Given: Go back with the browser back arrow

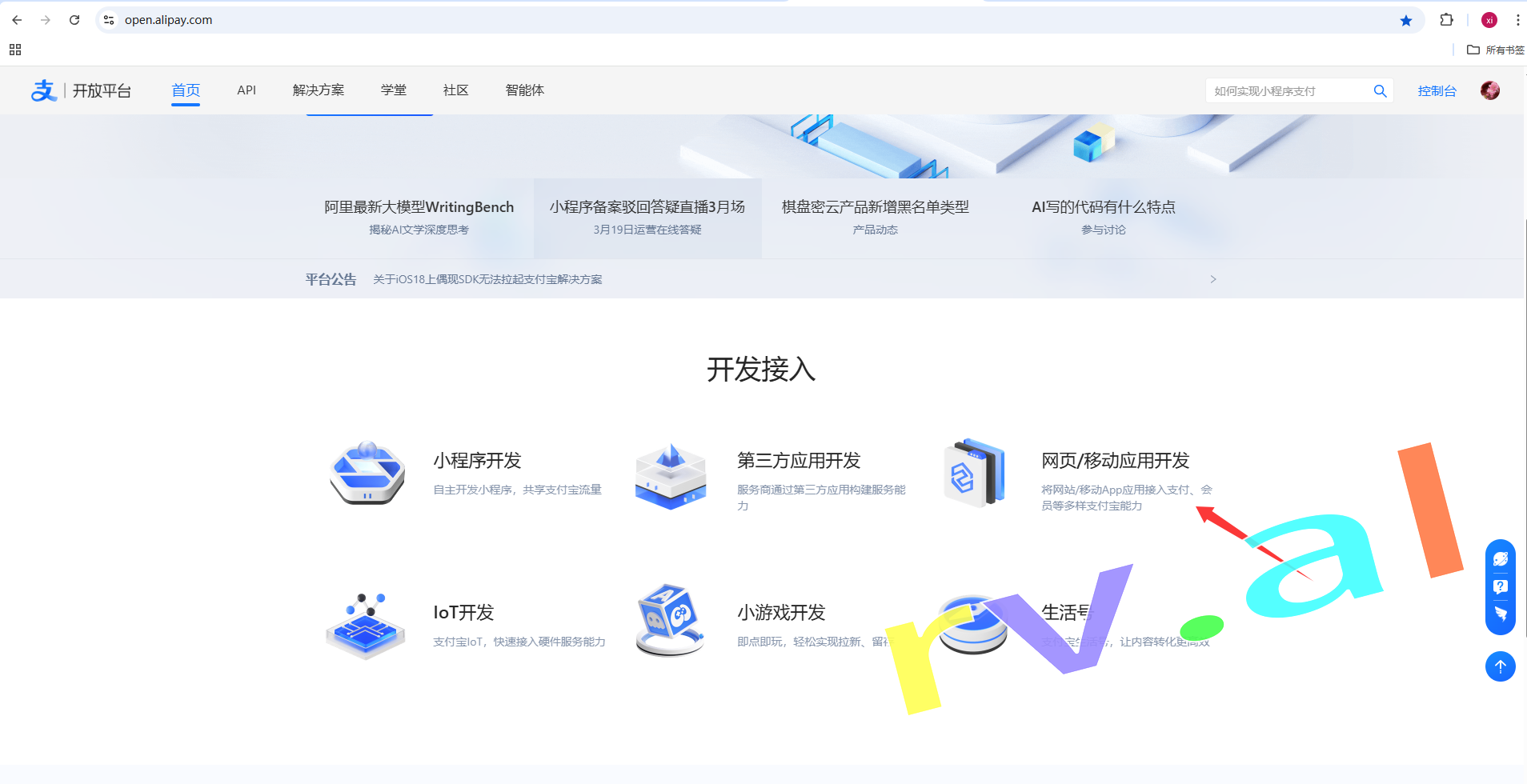Looking at the screenshot, I should (x=17, y=20).
